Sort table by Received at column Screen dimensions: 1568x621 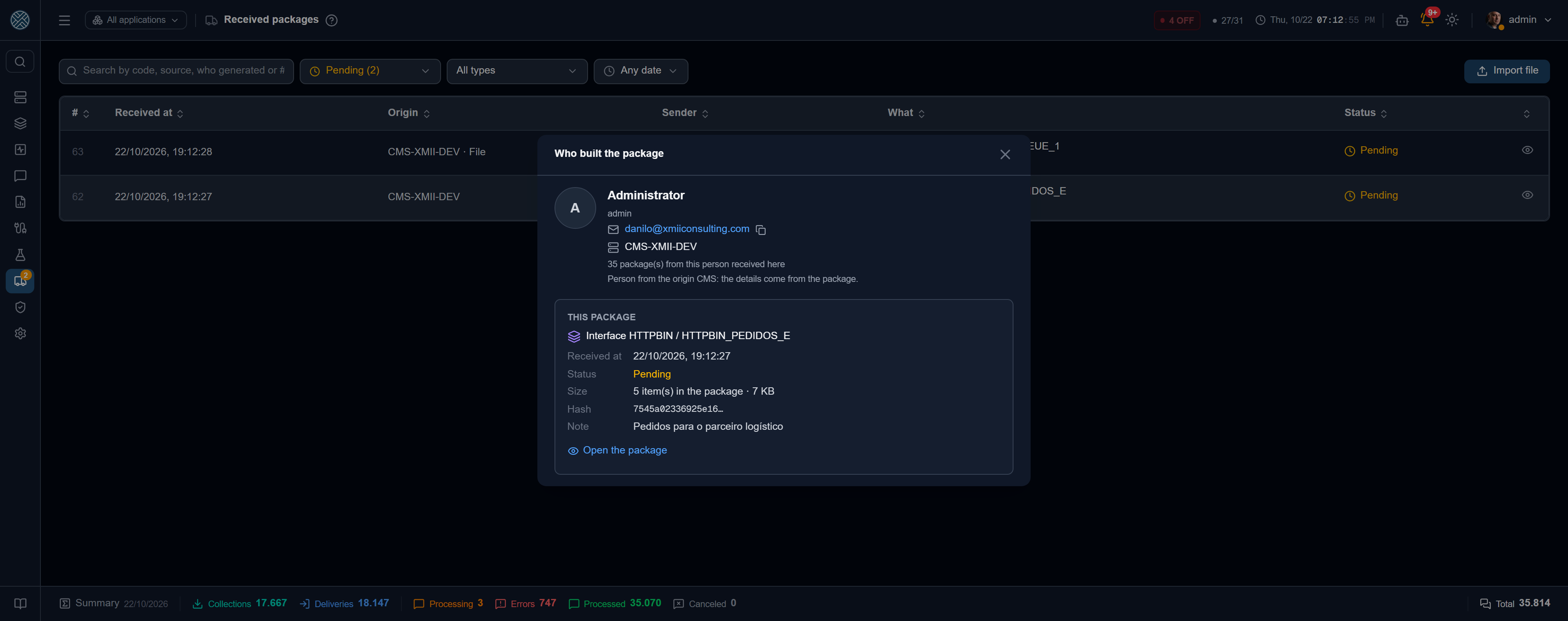pyautogui.click(x=149, y=113)
